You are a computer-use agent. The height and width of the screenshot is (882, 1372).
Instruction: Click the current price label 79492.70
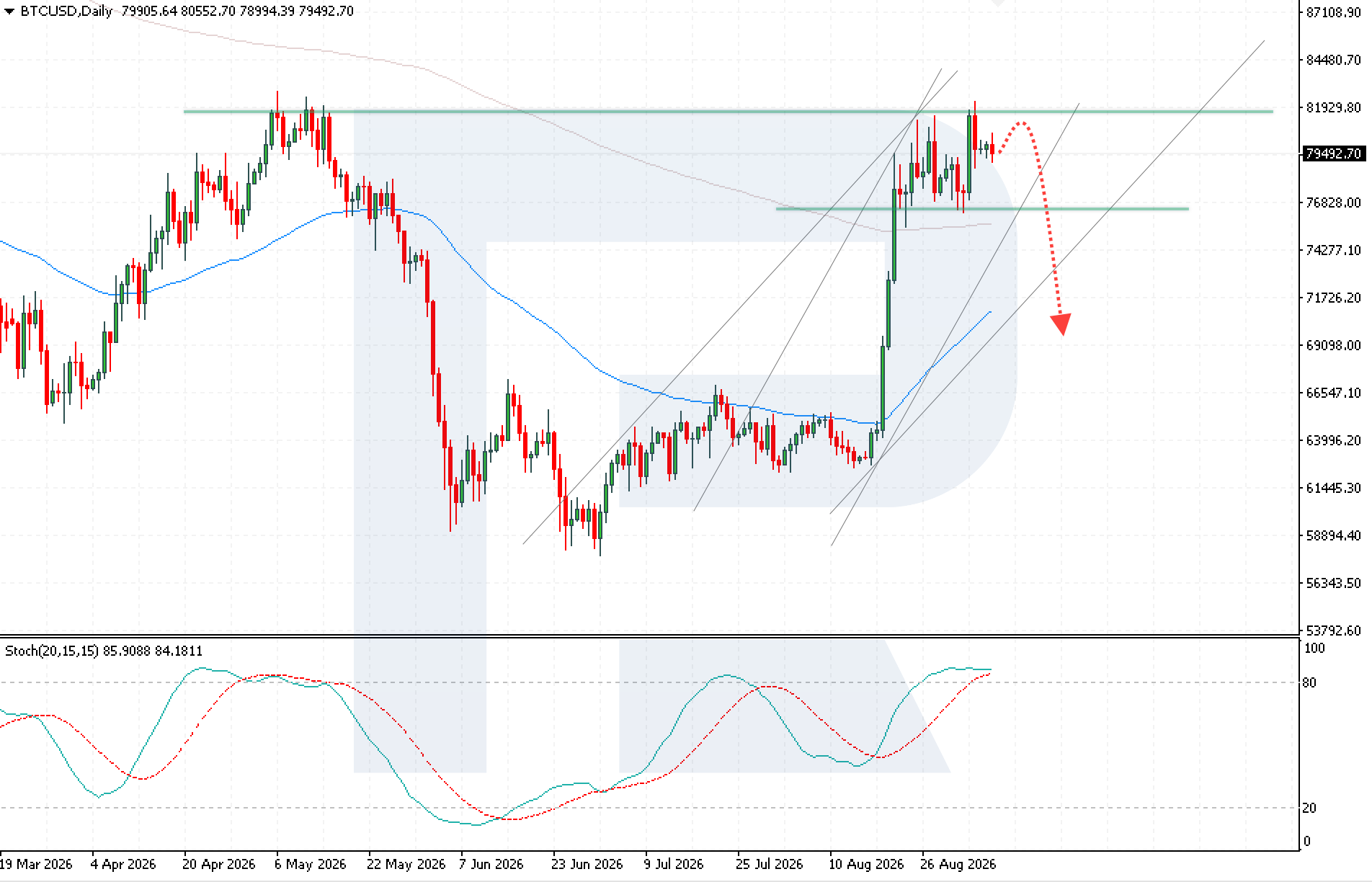[x=1333, y=153]
